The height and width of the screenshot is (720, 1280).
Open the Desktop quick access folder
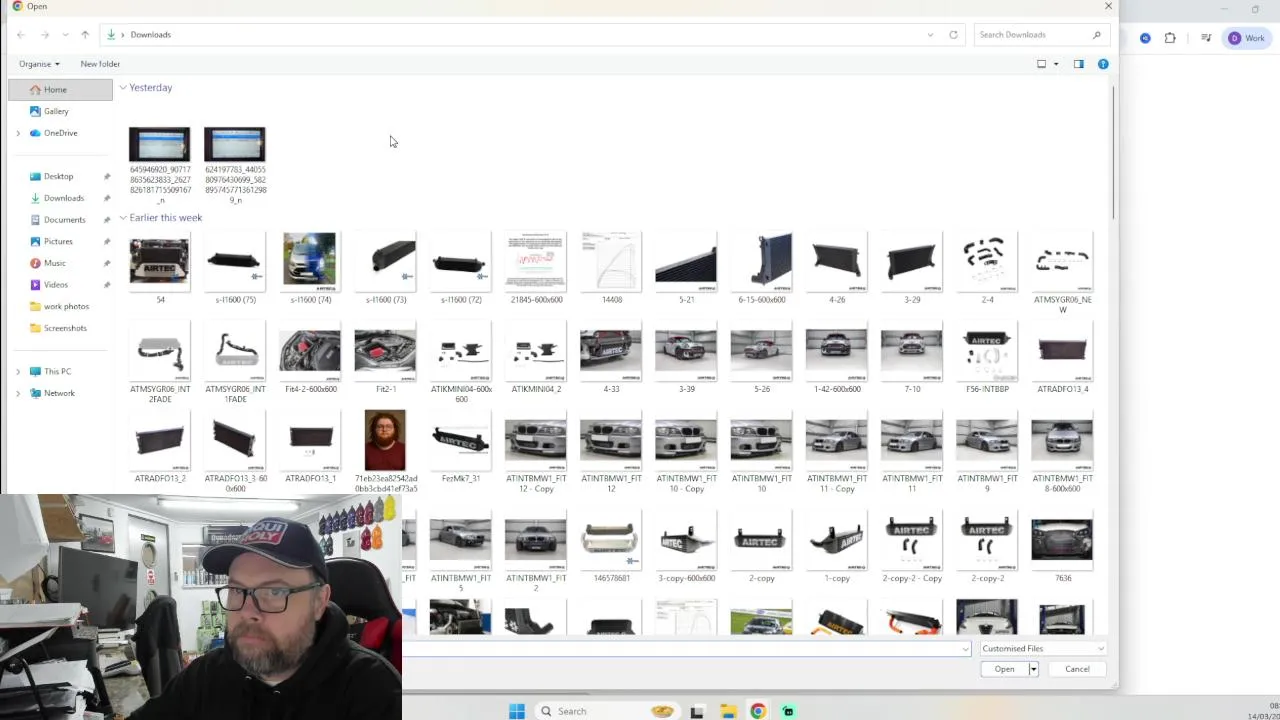(x=58, y=176)
